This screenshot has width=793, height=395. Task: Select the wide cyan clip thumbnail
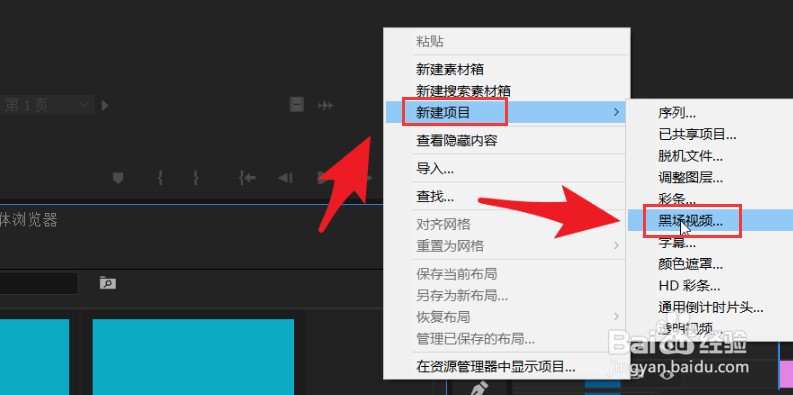pos(193,357)
